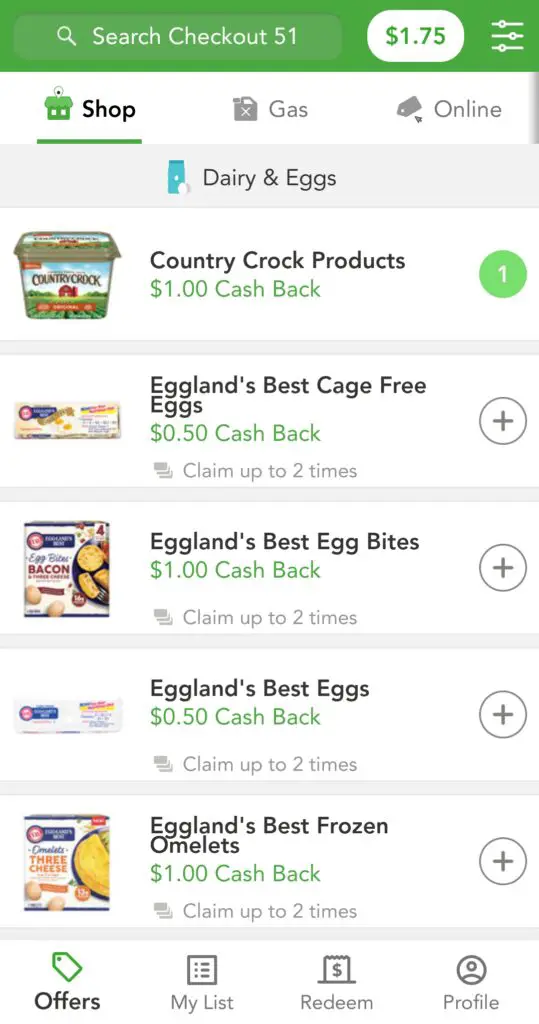Open the Offers tag icon
Image resolution: width=539 pixels, height=1024 pixels.
click(67, 967)
